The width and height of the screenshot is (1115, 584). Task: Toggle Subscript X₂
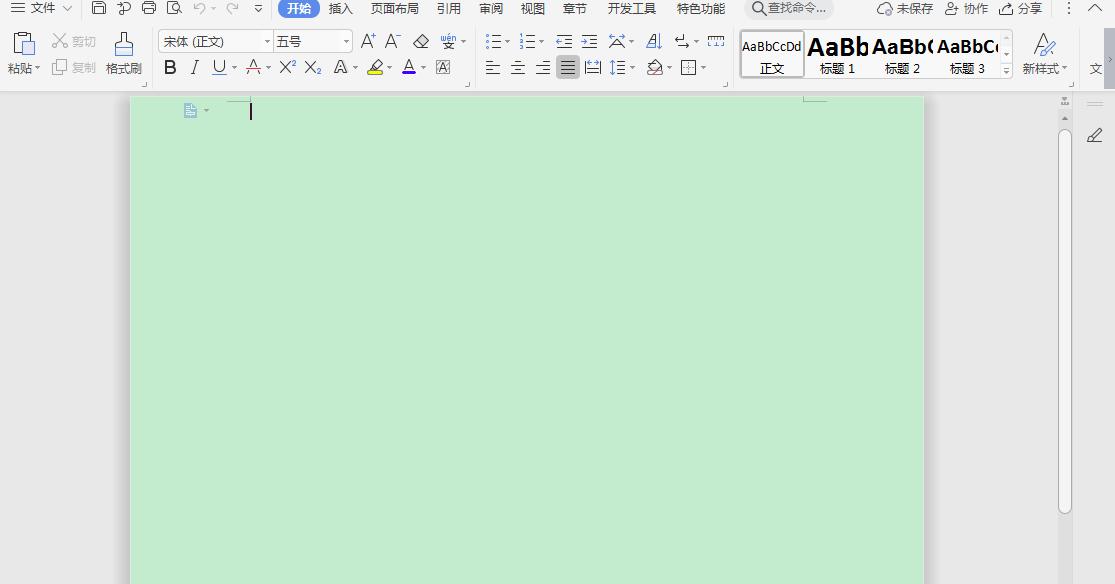[x=313, y=68]
